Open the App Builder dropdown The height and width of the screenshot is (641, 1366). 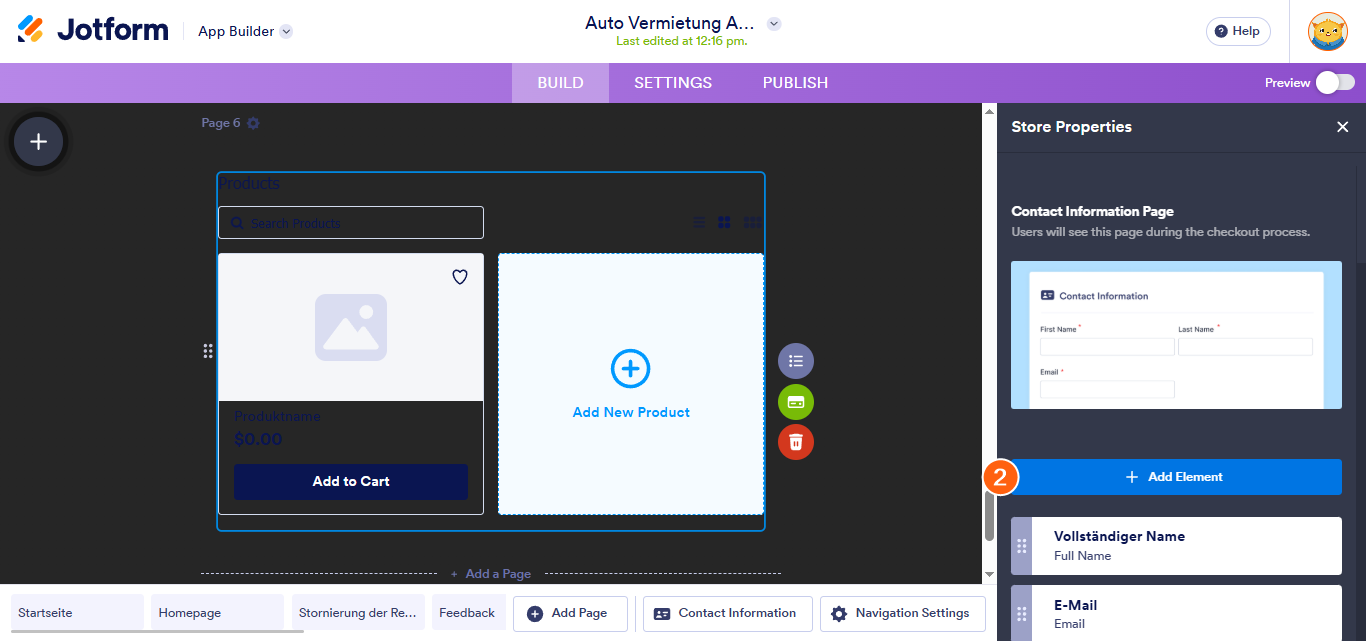pos(244,31)
